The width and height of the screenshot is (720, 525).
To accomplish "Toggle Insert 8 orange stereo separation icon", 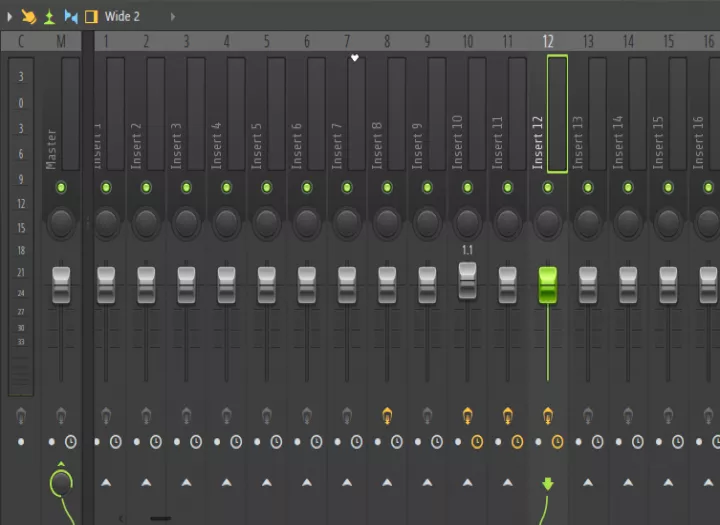I will 387,416.
